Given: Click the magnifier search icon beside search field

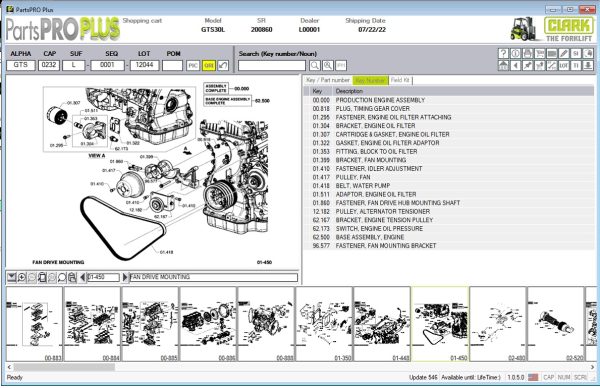Looking at the screenshot, I should (315, 65).
